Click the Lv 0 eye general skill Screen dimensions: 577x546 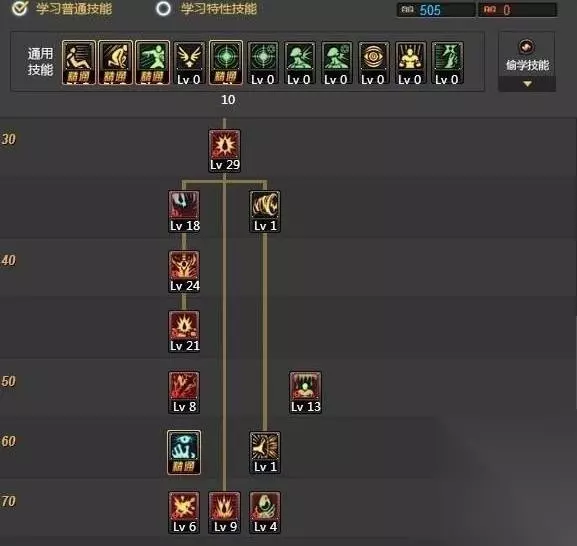coord(373,63)
